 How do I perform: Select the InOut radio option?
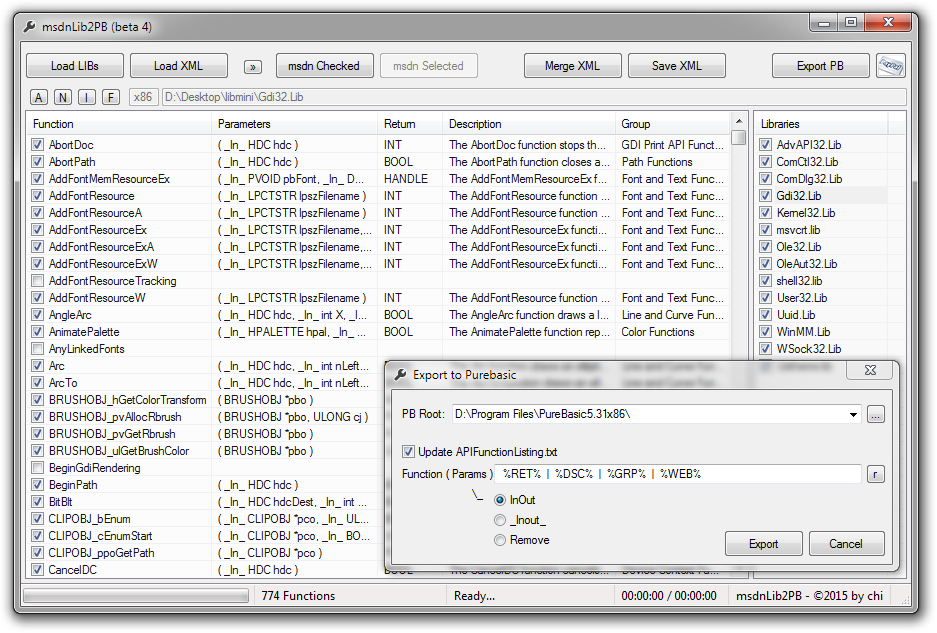point(500,500)
